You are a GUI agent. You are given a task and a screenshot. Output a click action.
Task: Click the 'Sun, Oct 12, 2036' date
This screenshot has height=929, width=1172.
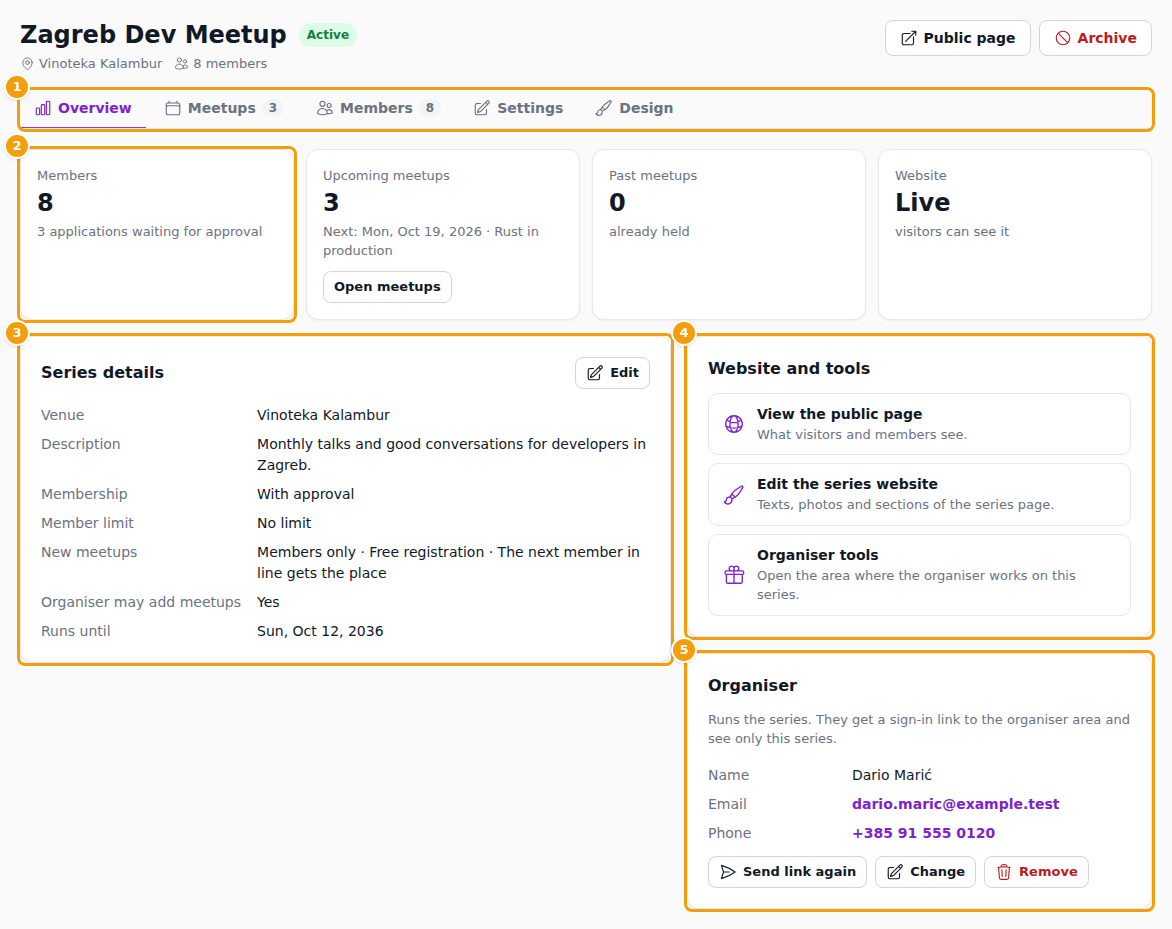tap(320, 631)
